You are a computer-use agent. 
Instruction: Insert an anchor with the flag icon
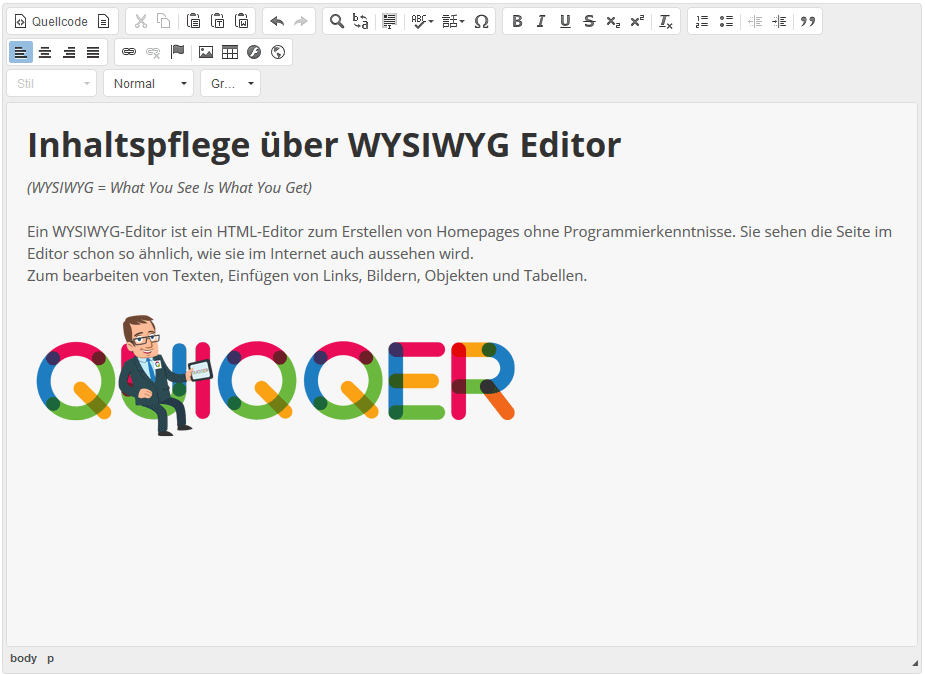pyautogui.click(x=177, y=53)
